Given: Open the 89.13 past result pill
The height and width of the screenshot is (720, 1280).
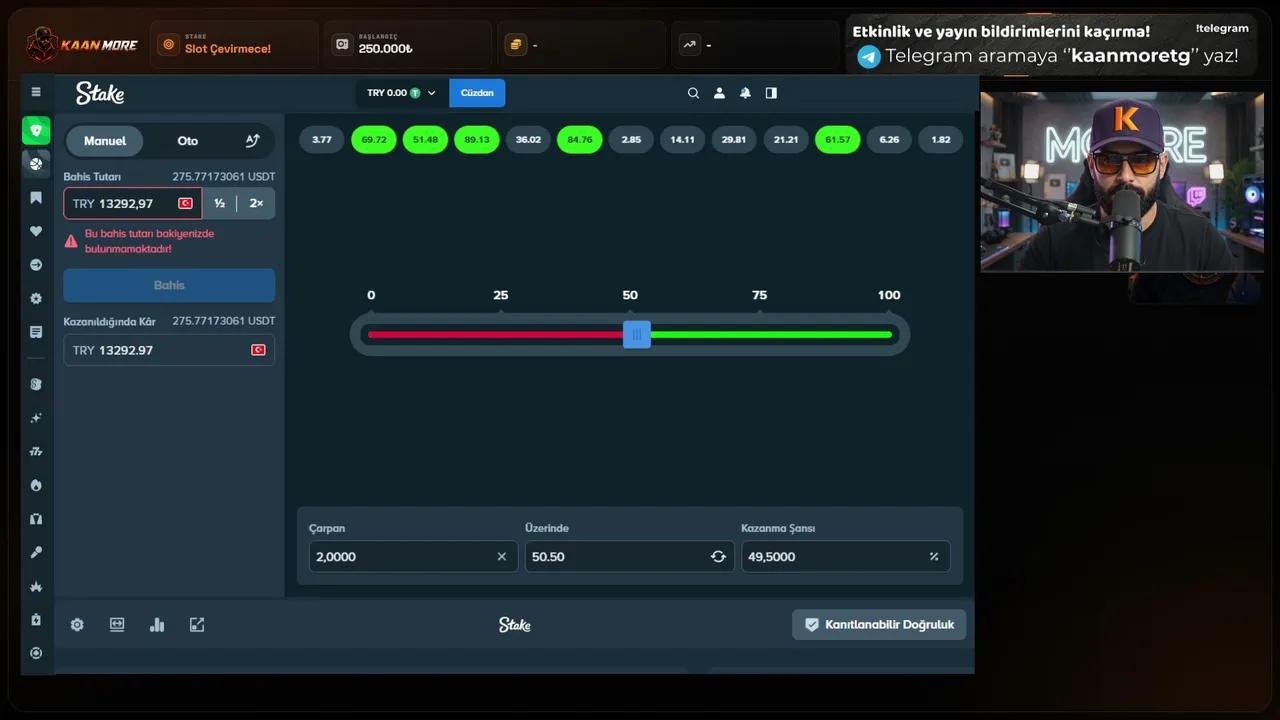Looking at the screenshot, I should click(x=477, y=140).
